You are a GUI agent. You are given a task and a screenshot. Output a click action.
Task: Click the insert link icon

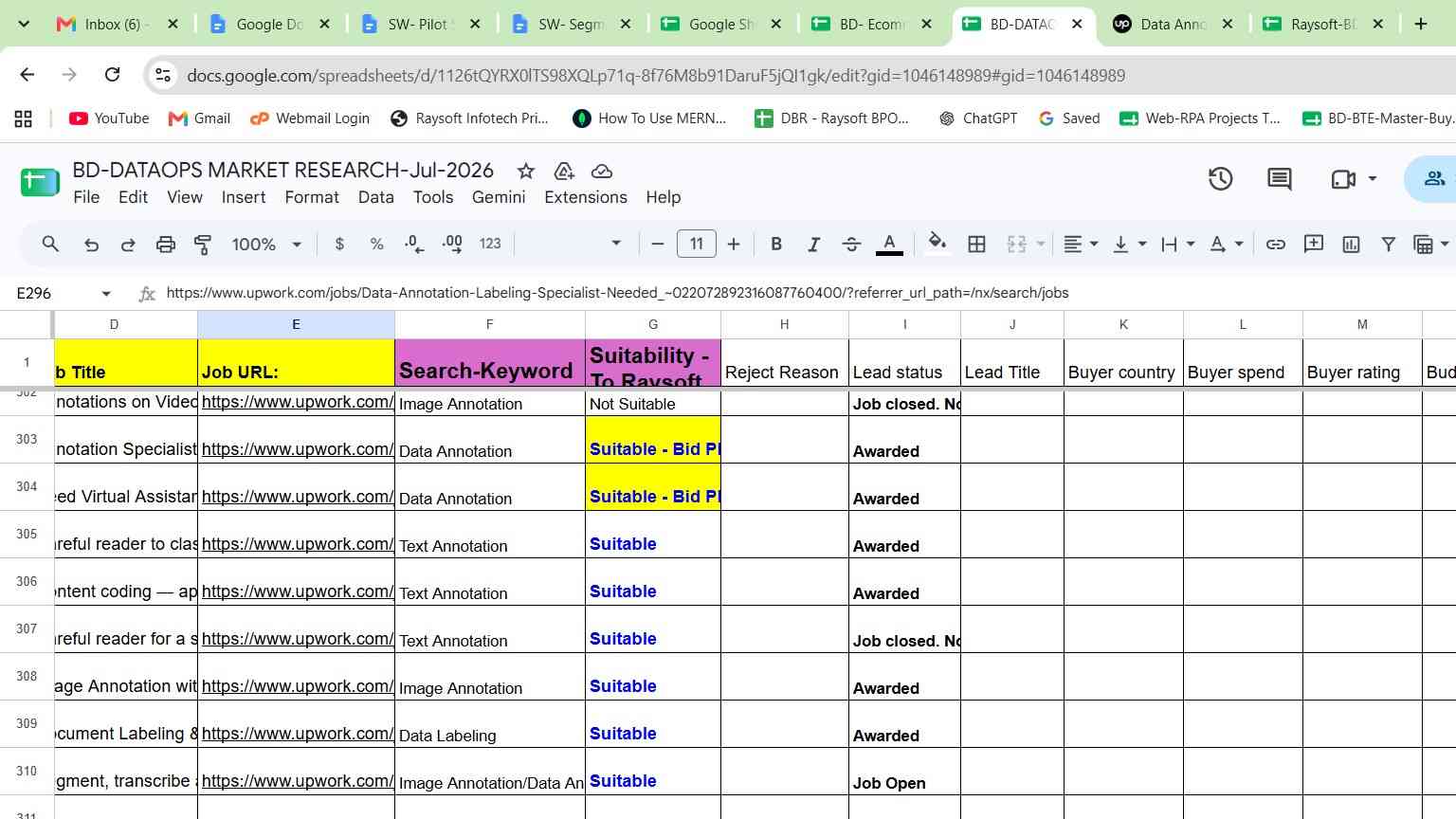(x=1276, y=245)
